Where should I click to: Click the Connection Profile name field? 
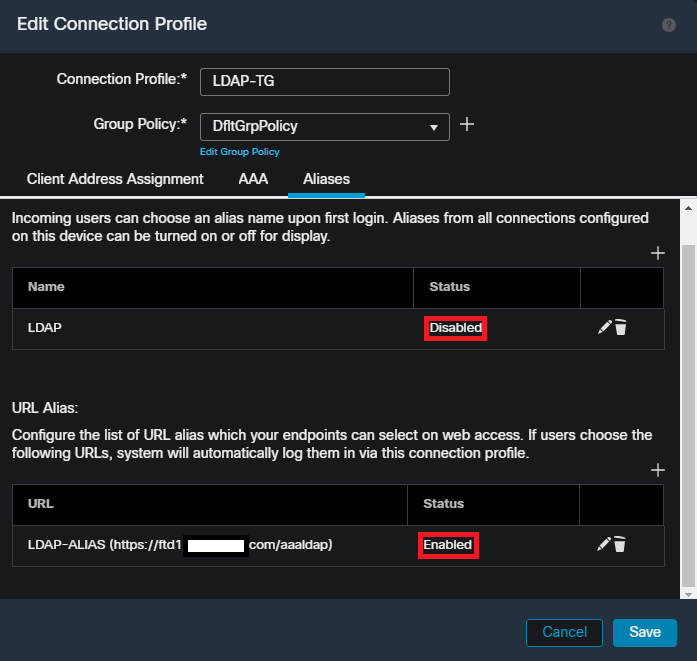[324, 81]
